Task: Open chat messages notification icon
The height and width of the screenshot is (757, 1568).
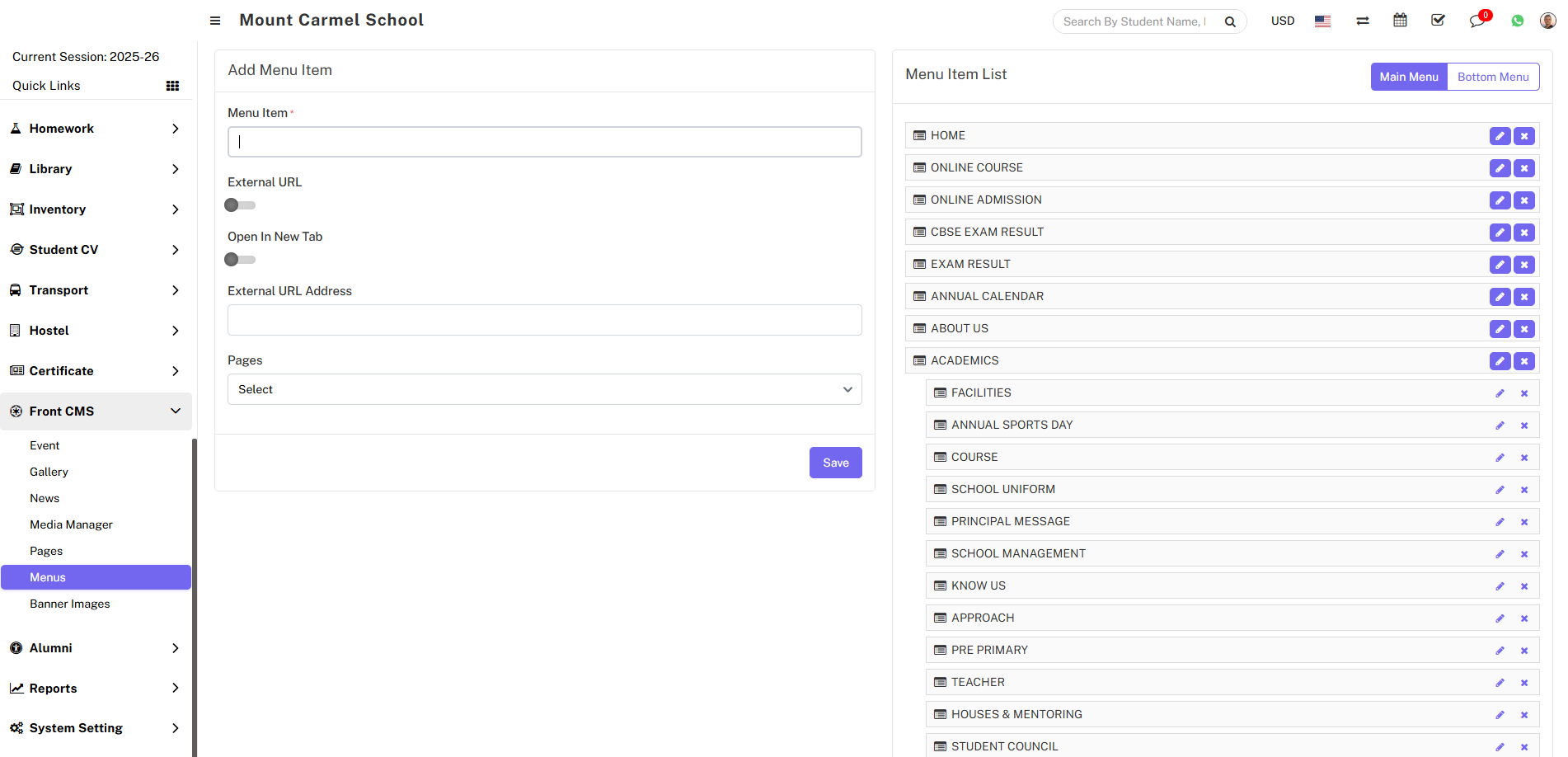Action: pyautogui.click(x=1476, y=21)
